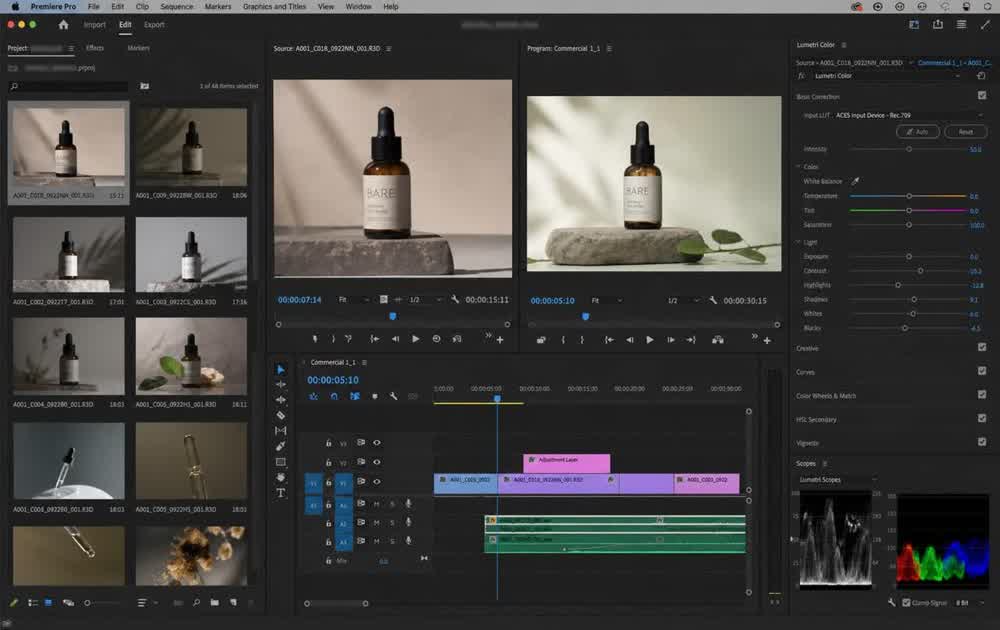Toggle Clamp Signal checkbox
The width and height of the screenshot is (1000, 630).
(906, 602)
